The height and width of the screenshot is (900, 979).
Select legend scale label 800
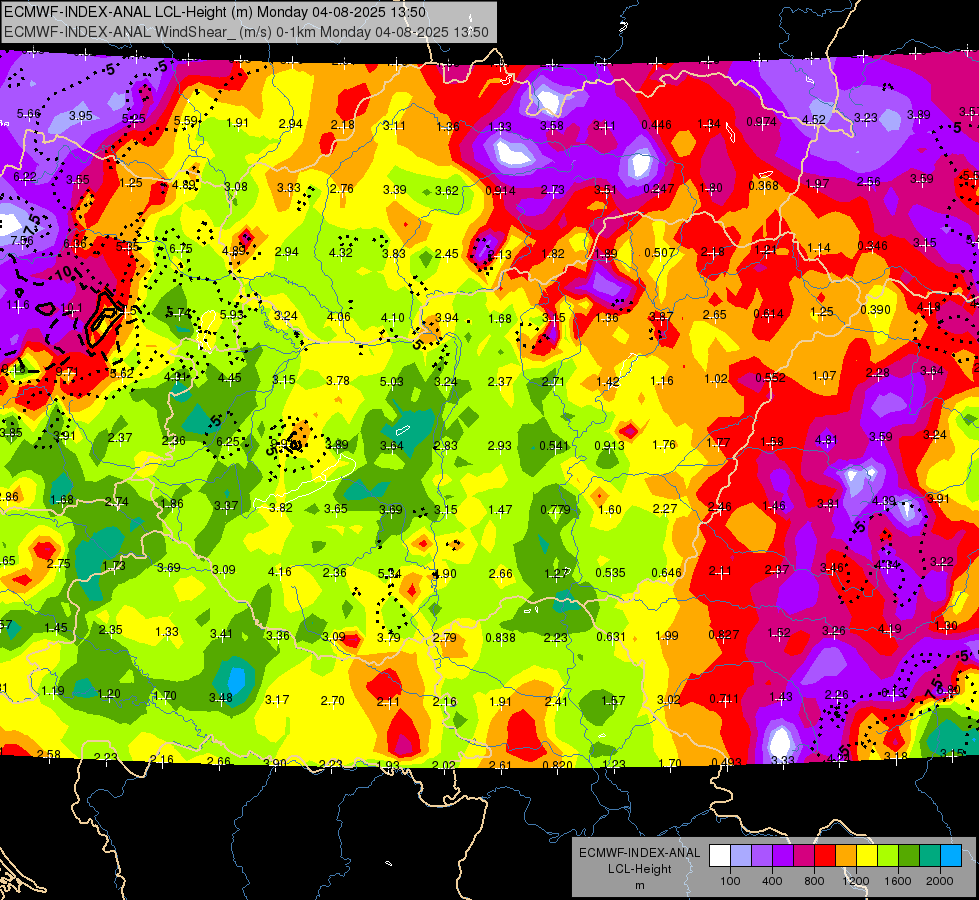tap(814, 881)
